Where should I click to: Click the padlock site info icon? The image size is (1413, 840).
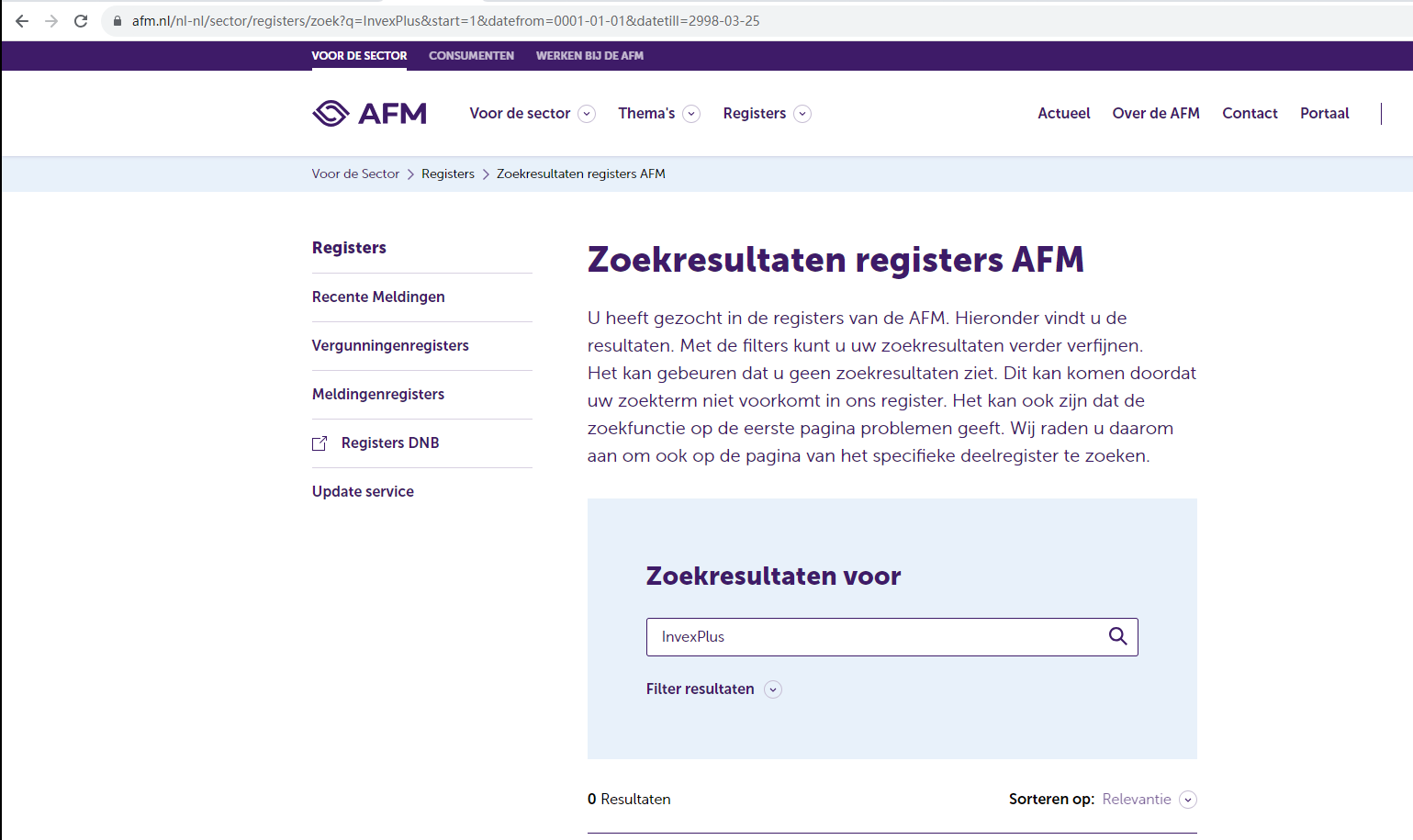click(x=118, y=21)
